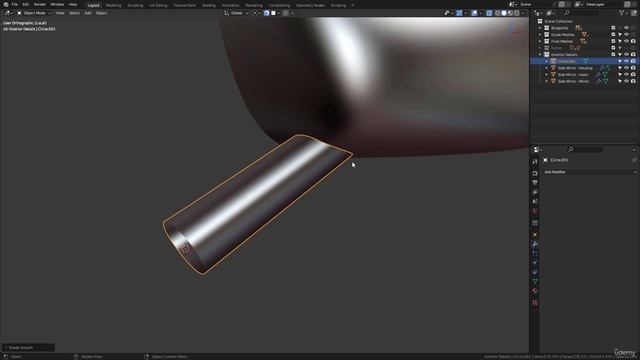The height and width of the screenshot is (360, 640).
Task: Open the viewport Add menu
Action: [x=88, y=13]
